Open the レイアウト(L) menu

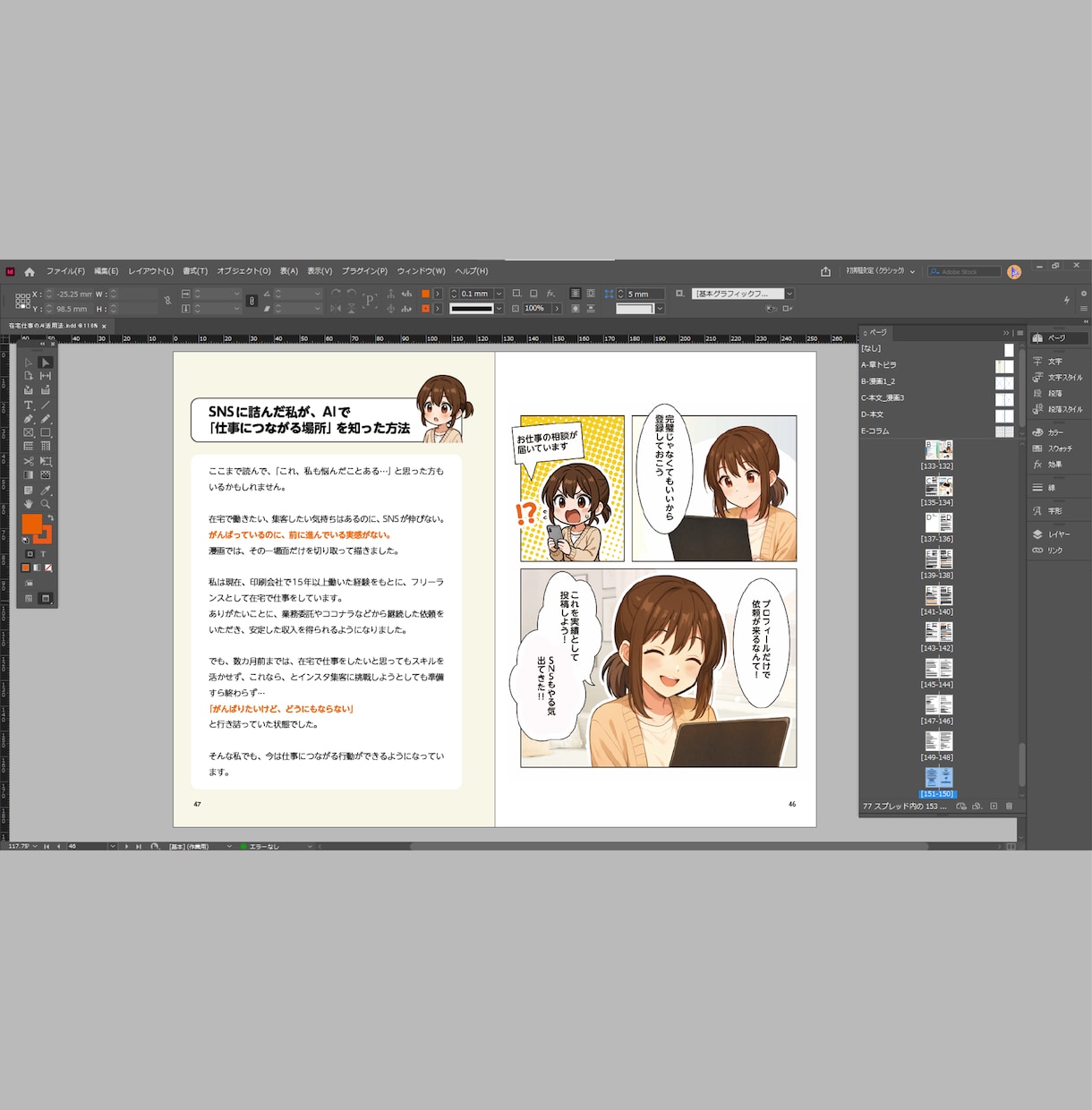click(151, 271)
